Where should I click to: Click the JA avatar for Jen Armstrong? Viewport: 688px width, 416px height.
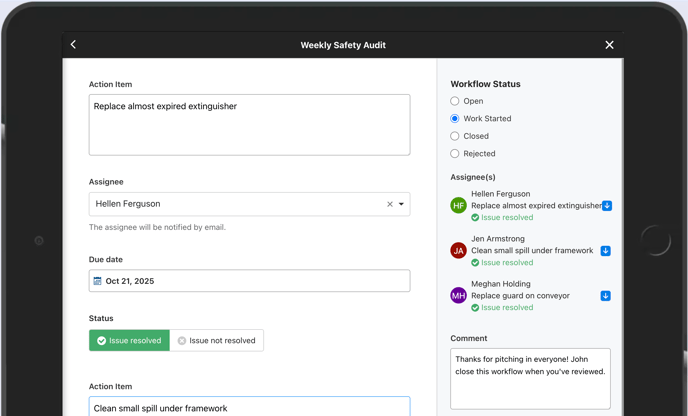[458, 251]
